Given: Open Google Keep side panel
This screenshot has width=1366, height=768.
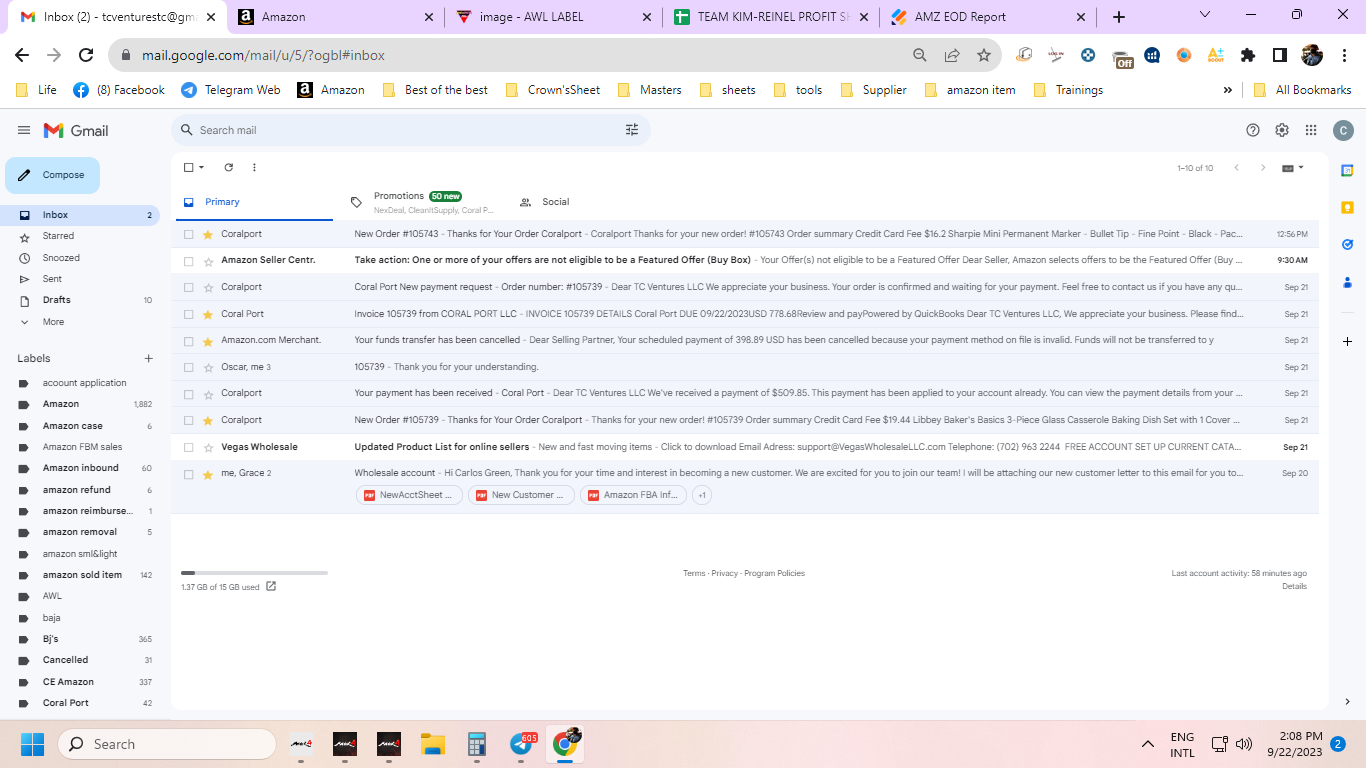Looking at the screenshot, I should tap(1347, 207).
